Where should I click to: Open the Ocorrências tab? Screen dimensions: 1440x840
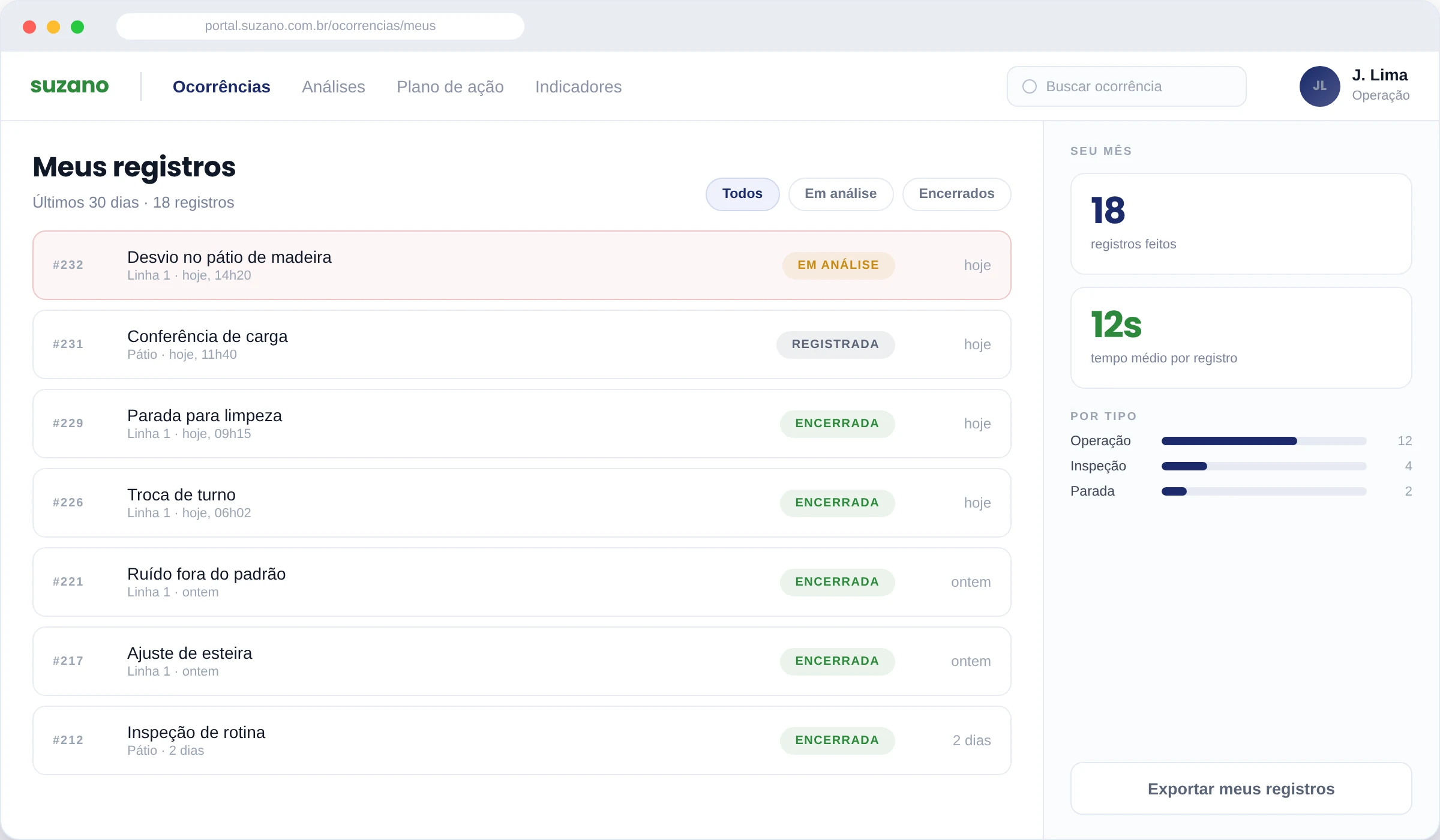221,86
